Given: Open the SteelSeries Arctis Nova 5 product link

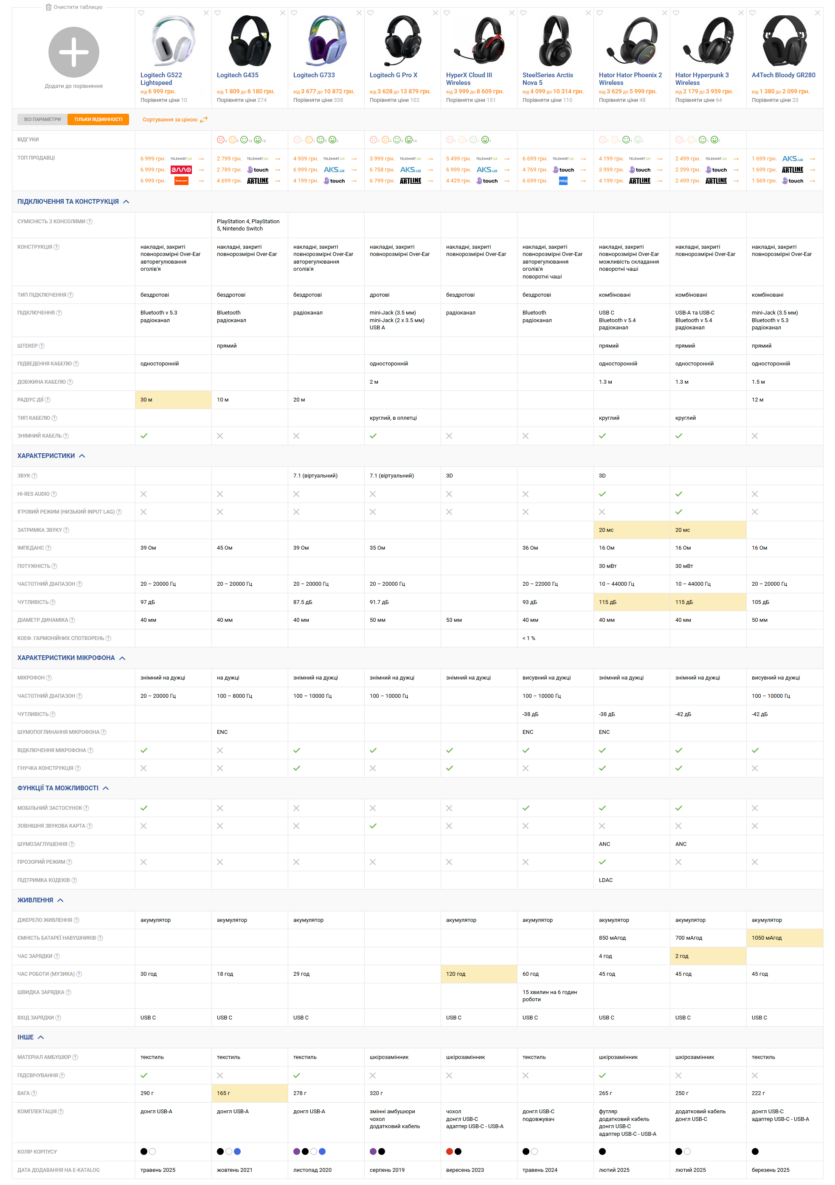Looking at the screenshot, I should click(x=548, y=79).
